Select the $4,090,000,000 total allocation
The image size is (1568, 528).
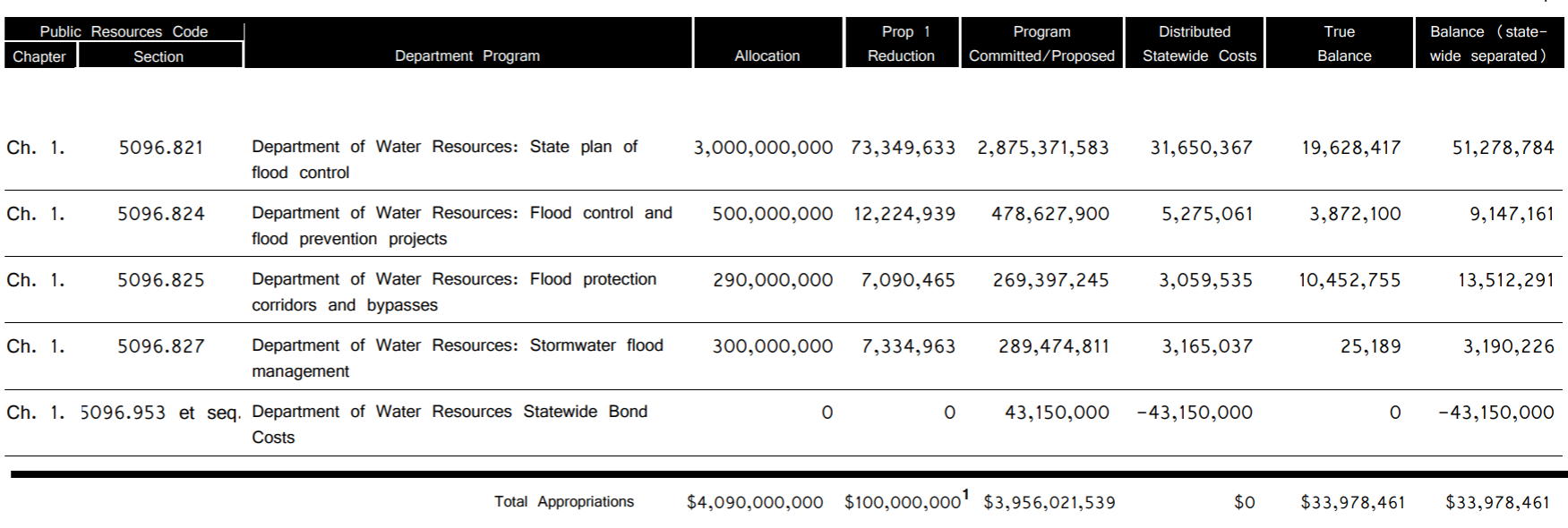tap(755, 503)
